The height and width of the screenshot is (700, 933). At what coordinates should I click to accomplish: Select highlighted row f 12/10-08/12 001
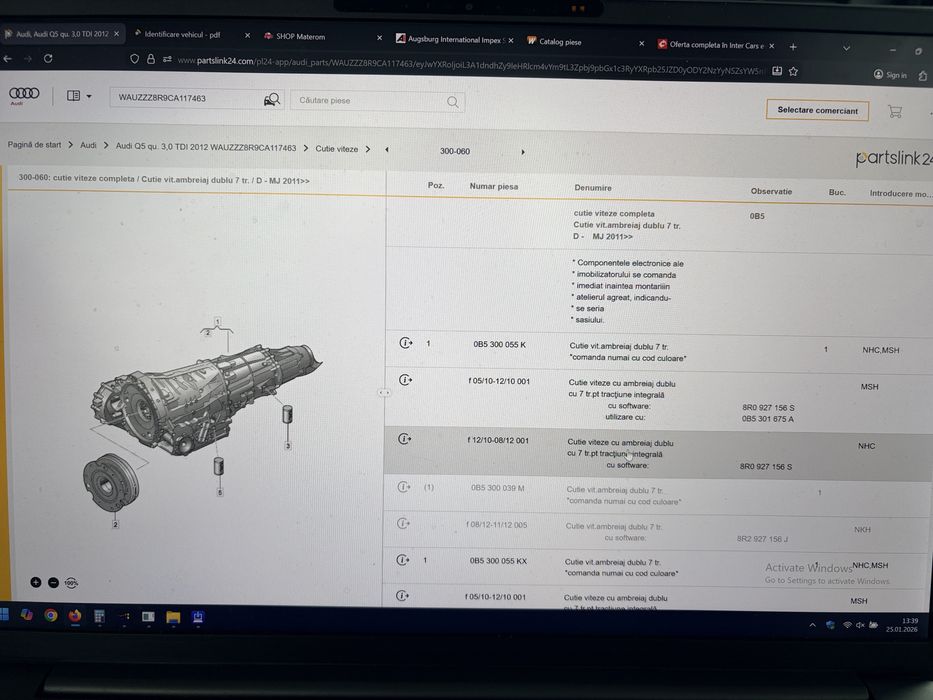[658, 454]
